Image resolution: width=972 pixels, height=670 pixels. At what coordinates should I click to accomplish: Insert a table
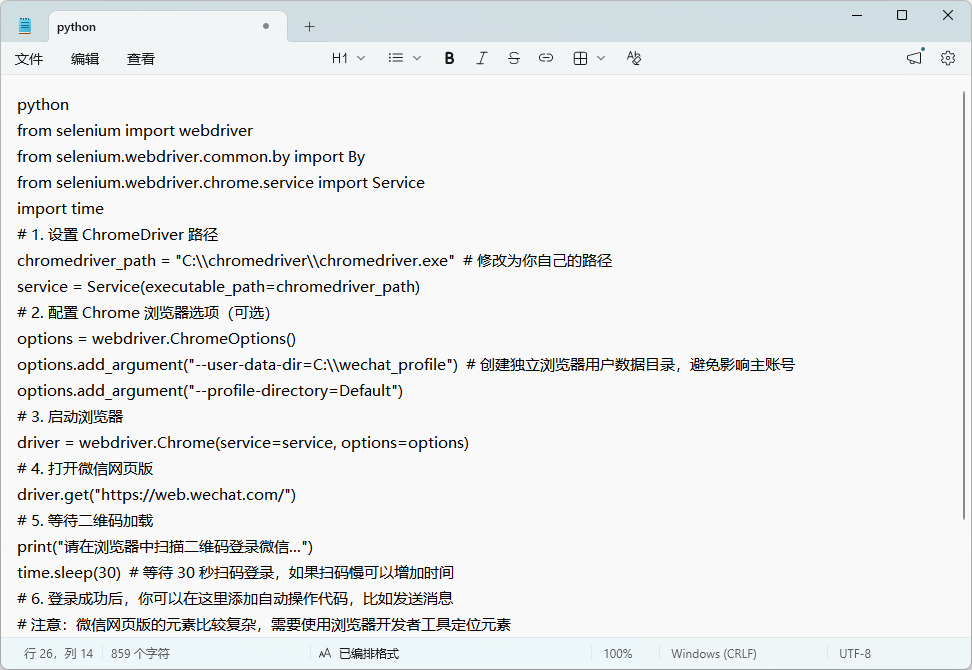tap(580, 58)
